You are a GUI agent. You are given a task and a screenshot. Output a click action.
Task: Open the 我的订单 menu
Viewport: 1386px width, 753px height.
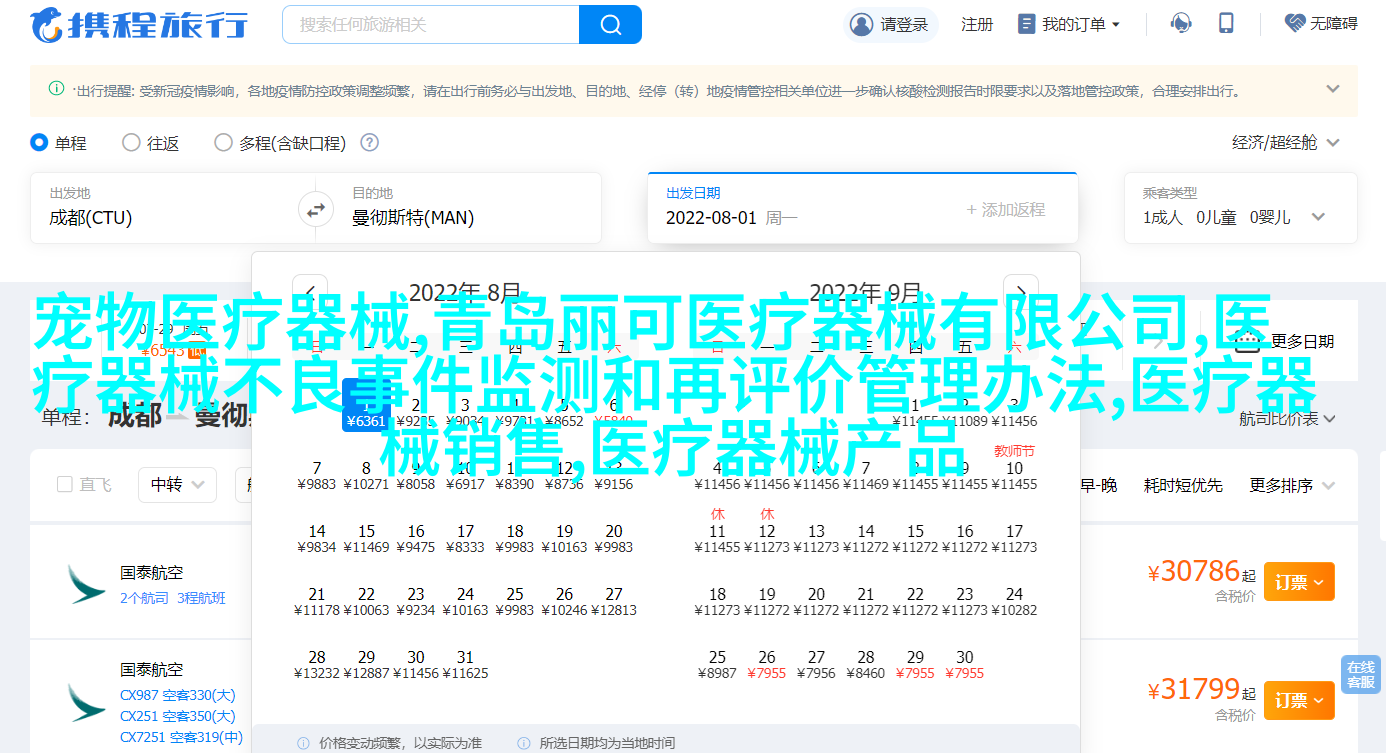(1069, 24)
